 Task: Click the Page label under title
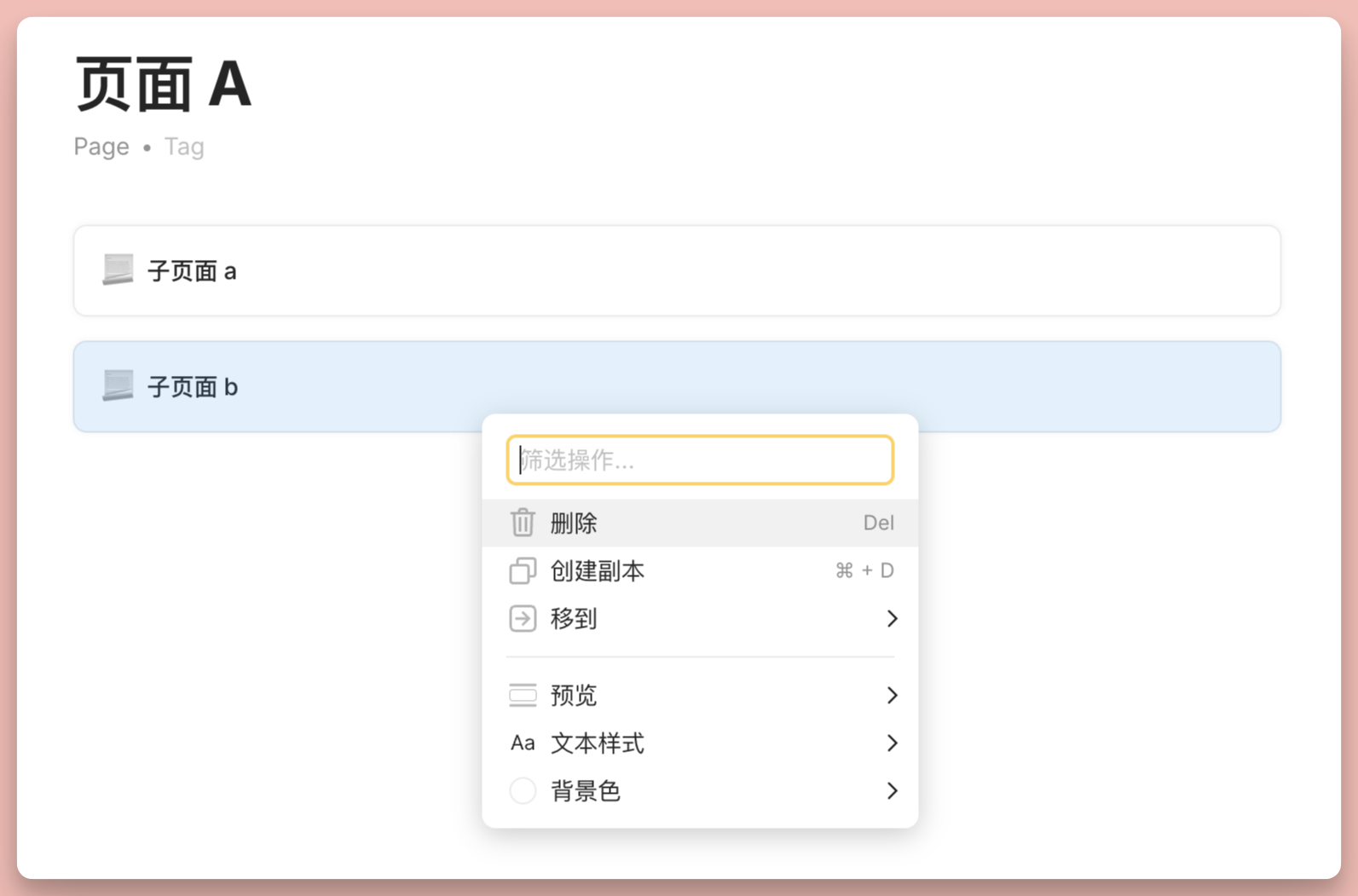[101, 147]
